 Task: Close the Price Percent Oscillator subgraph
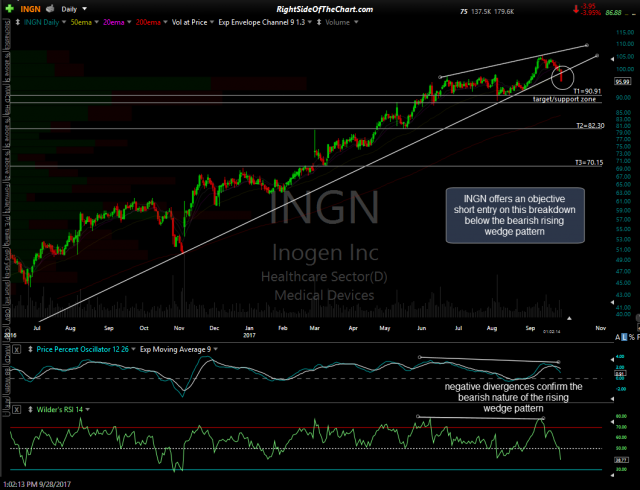[16, 350]
